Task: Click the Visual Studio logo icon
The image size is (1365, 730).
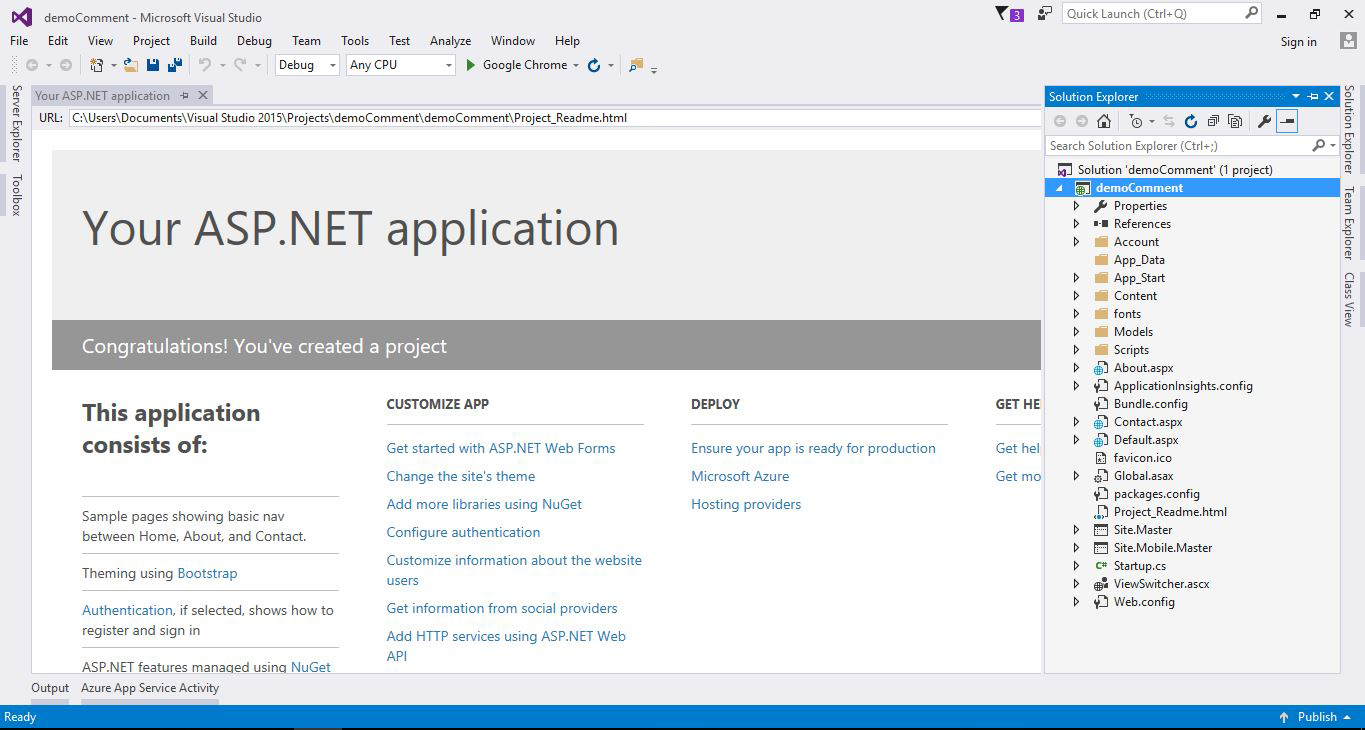Action: click(x=21, y=17)
